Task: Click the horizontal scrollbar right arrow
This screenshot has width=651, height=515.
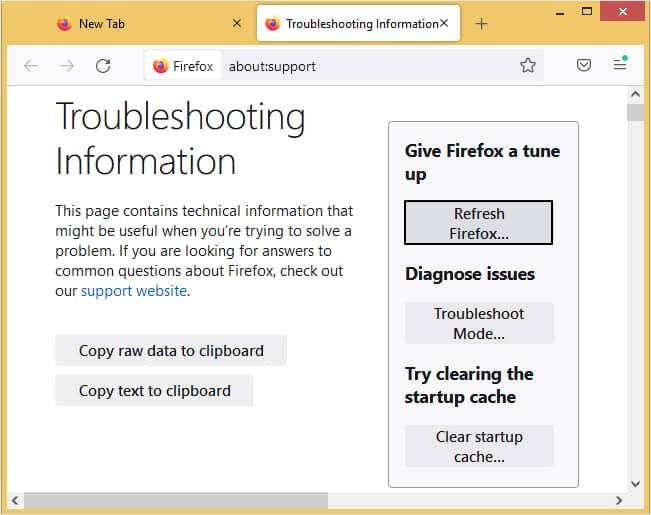Action: [619, 500]
